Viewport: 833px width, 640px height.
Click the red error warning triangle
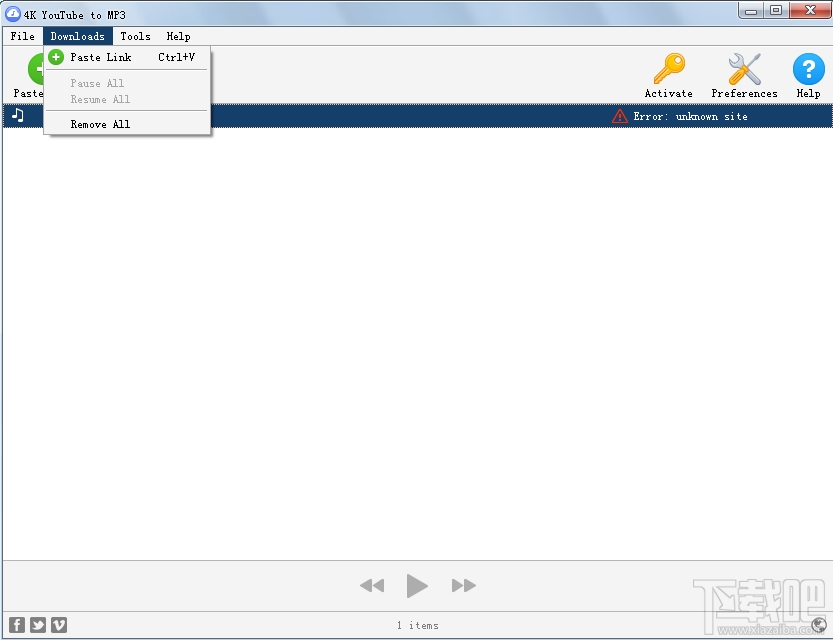tap(619, 116)
